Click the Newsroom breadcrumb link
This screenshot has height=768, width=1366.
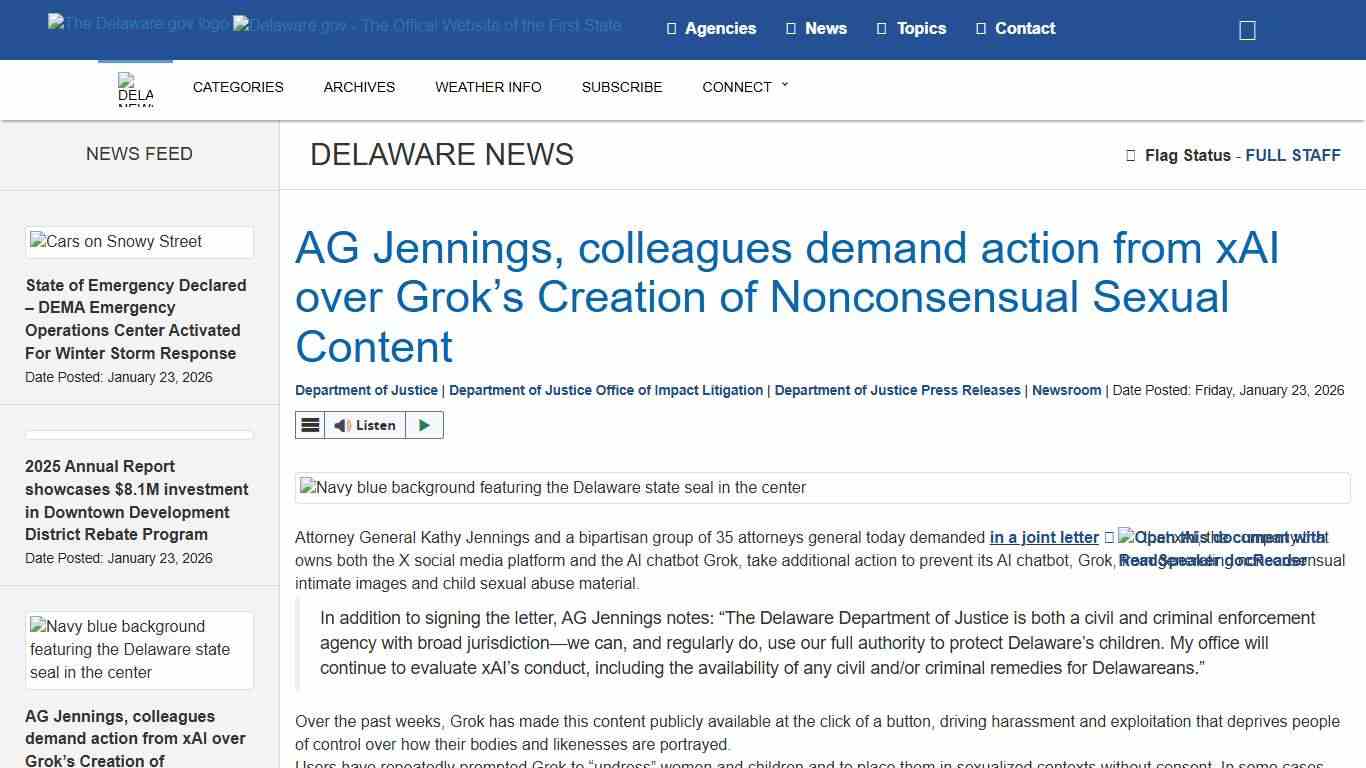[x=1066, y=390]
